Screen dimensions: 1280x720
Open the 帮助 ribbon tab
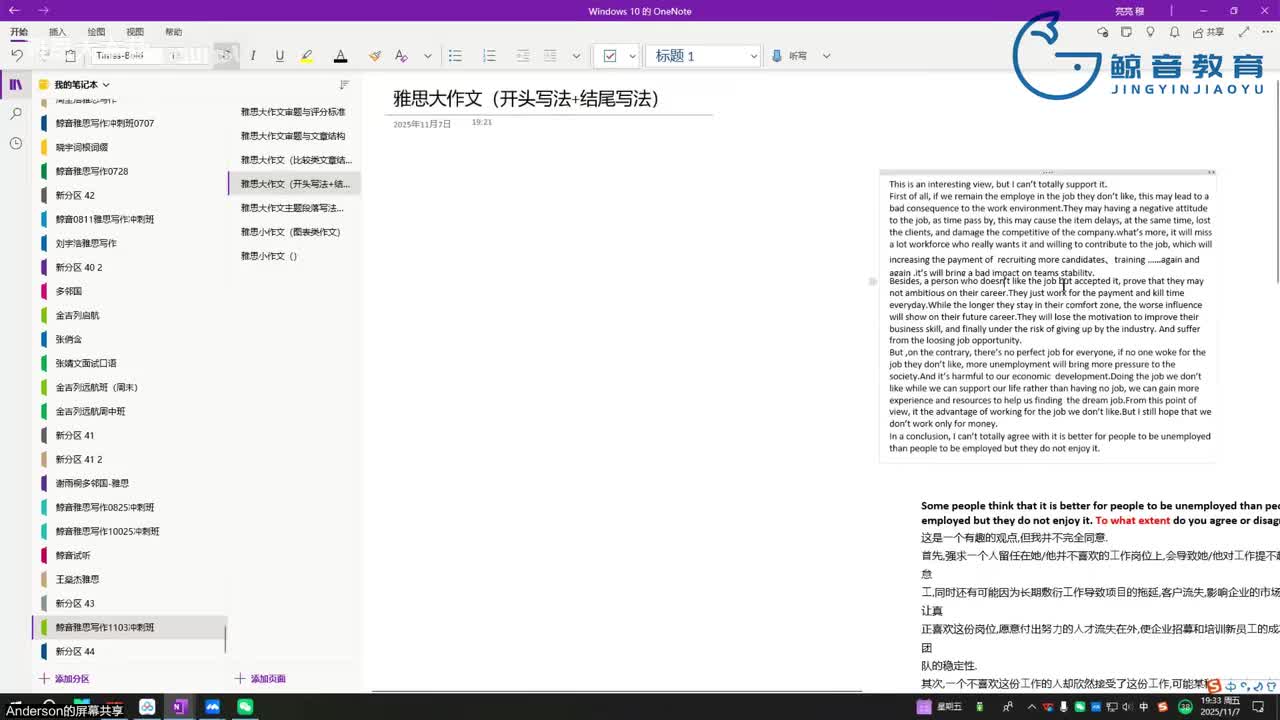coord(174,32)
